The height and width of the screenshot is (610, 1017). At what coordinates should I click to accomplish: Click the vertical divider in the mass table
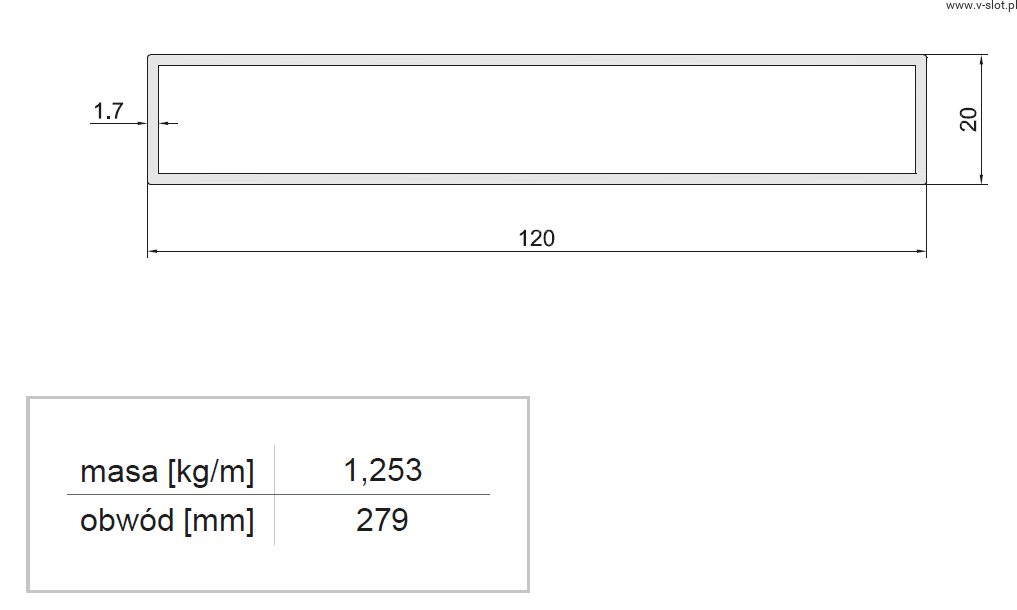tap(274, 495)
